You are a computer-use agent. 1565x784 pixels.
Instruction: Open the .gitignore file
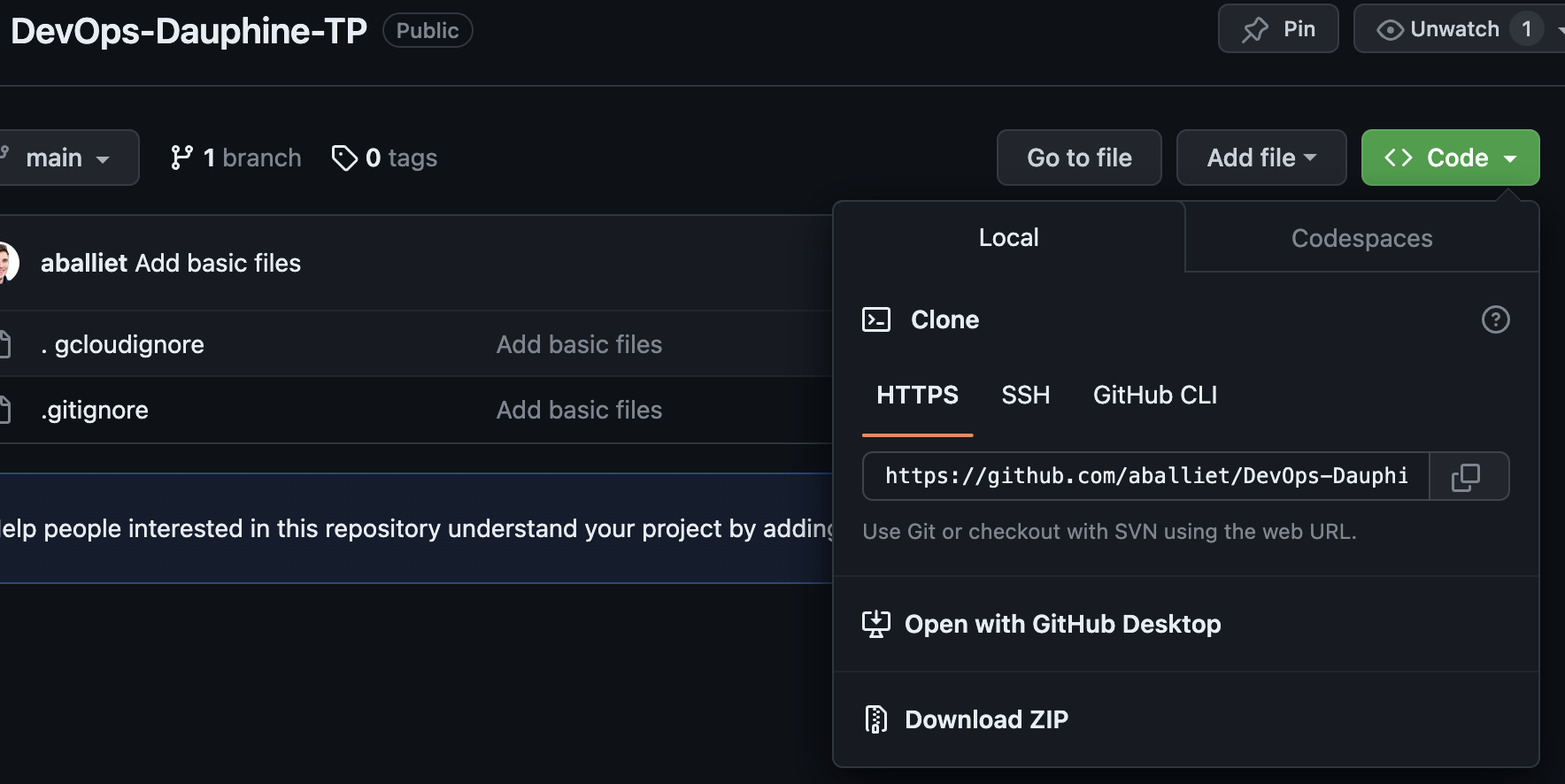(95, 410)
